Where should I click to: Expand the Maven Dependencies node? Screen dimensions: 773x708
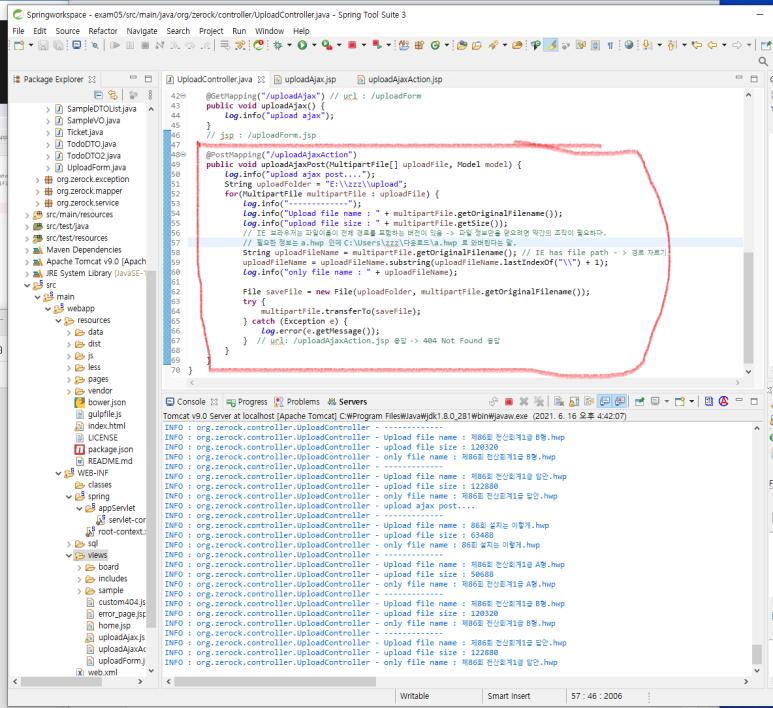27,250
